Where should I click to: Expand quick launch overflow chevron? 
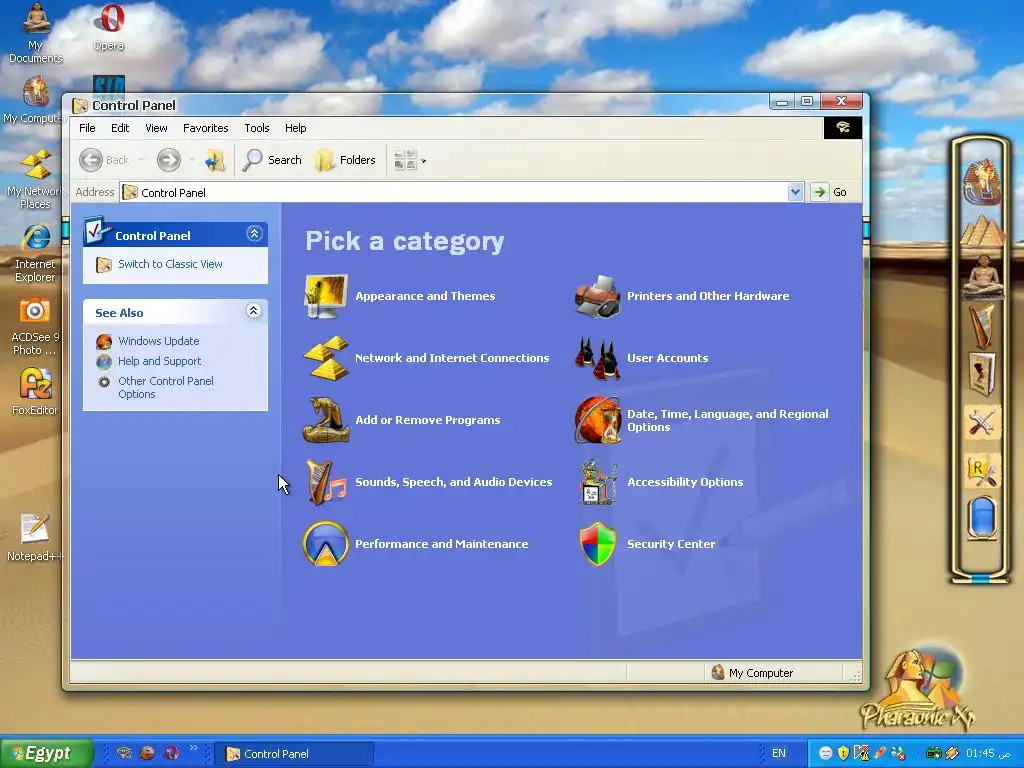[193, 748]
